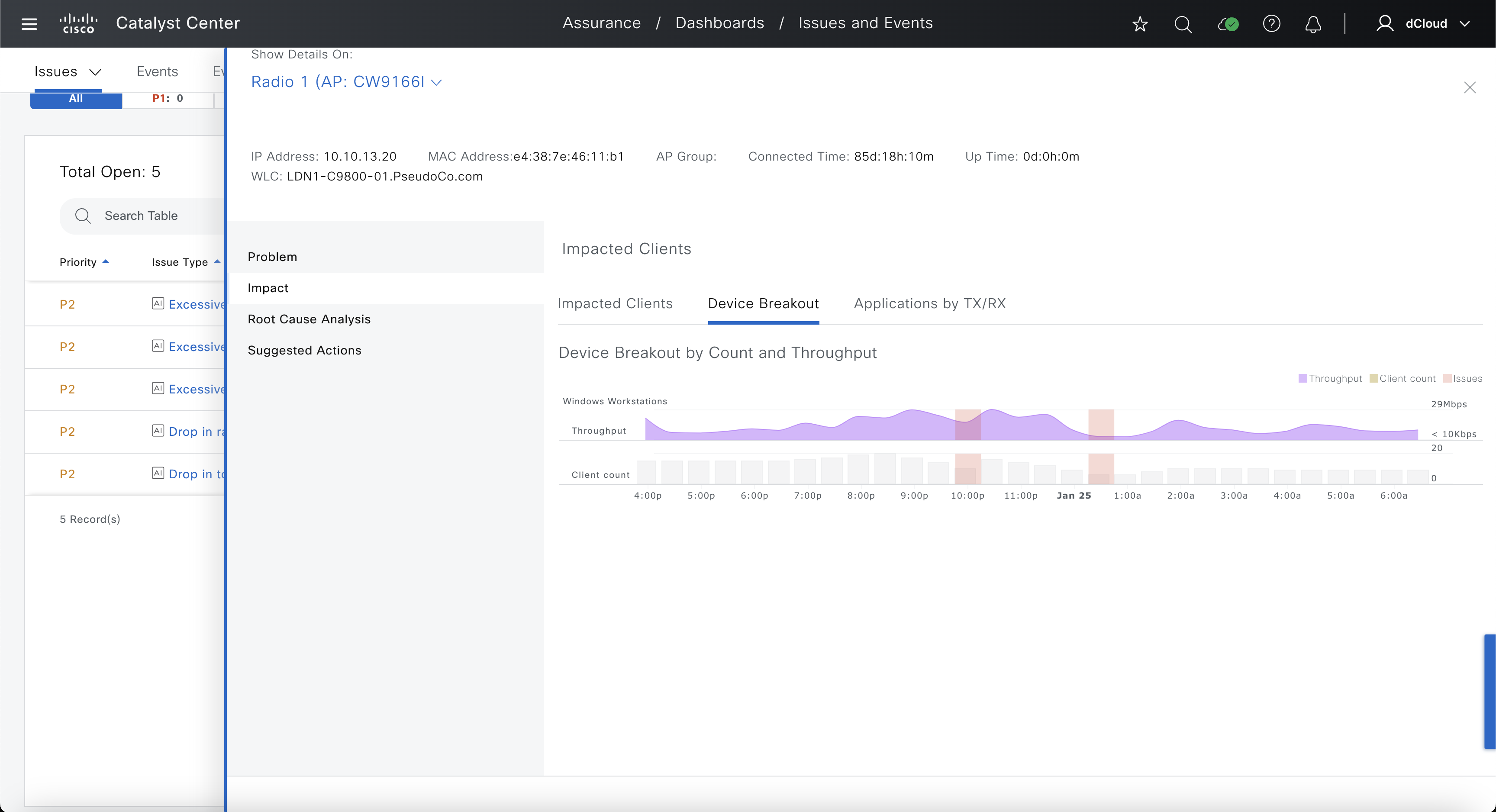Screen dimensions: 1496x812
Task: Click issue marker near Jan 25 on throughput chart
Action: [x=1101, y=425]
